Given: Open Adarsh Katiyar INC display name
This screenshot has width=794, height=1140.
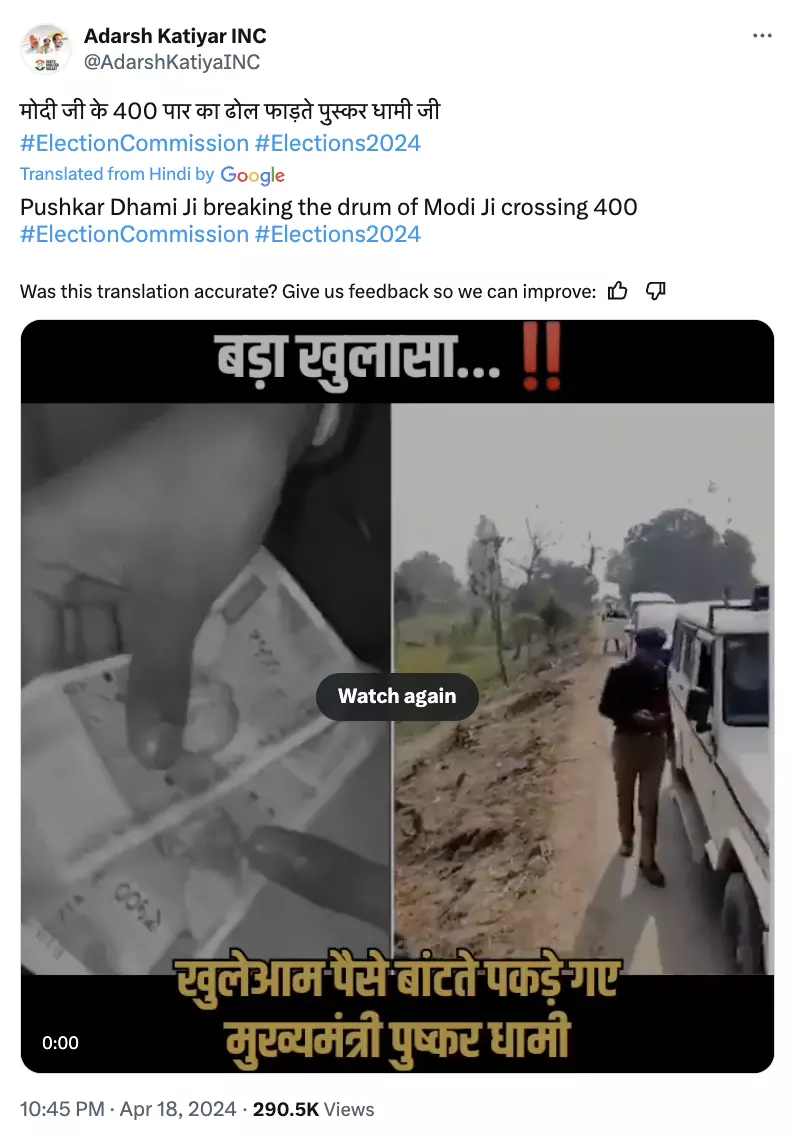Looking at the screenshot, I should (x=175, y=36).
